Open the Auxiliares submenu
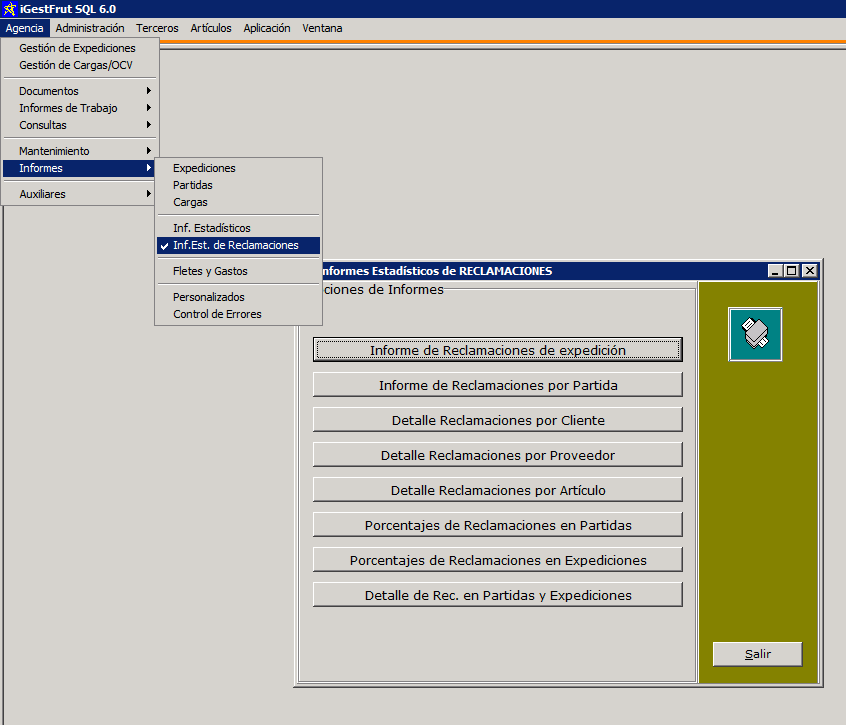846x725 pixels. point(42,194)
